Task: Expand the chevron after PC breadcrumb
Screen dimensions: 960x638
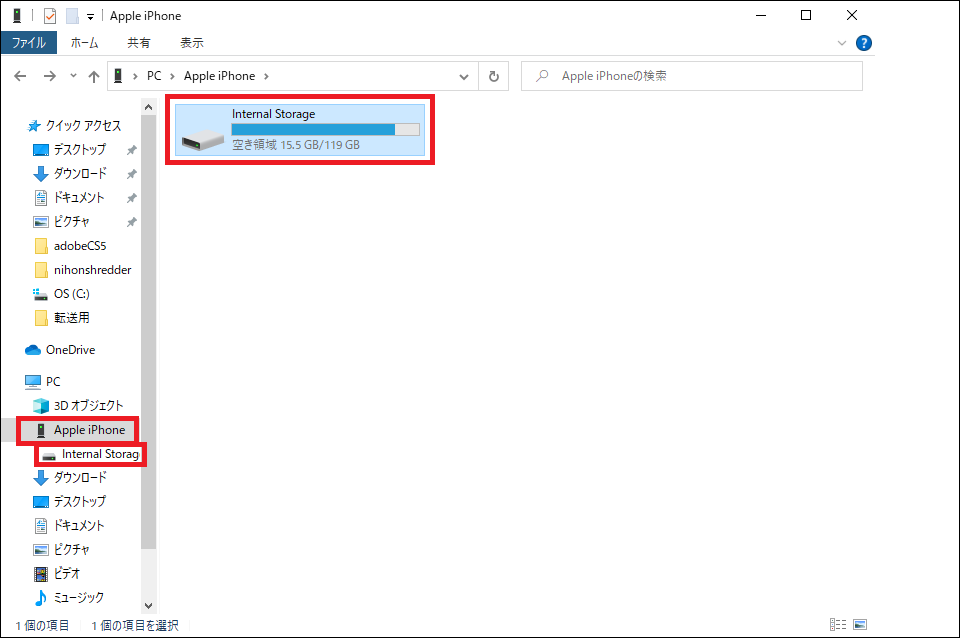Action: point(173,76)
